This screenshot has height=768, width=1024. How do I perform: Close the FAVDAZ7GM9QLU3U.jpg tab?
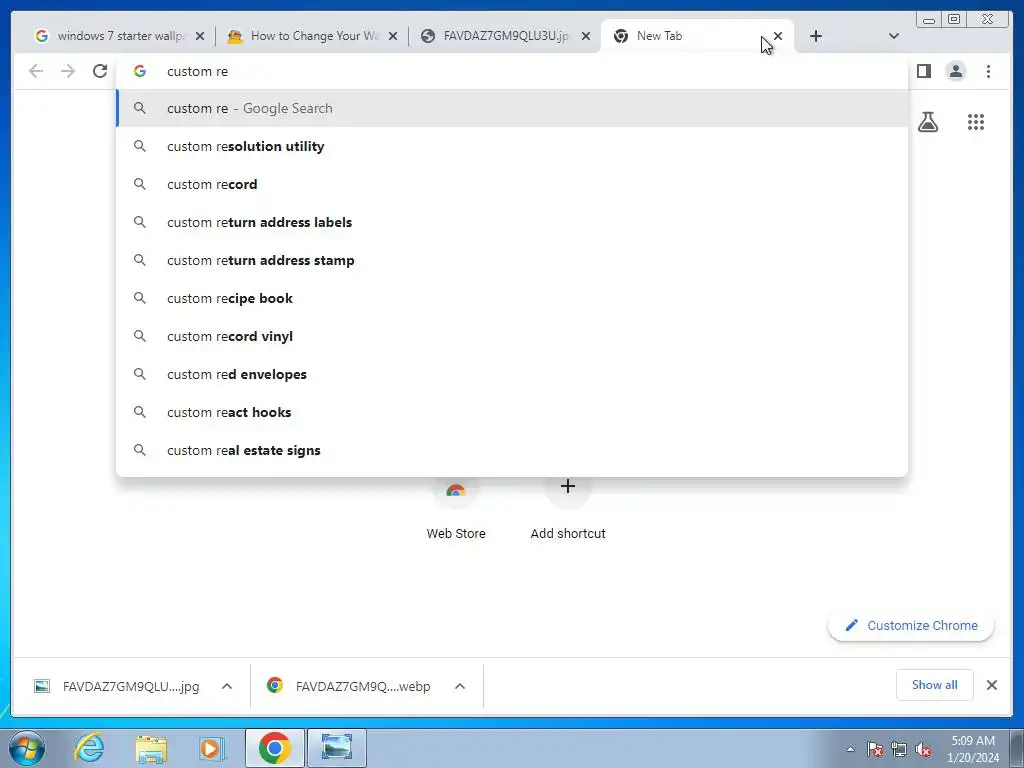click(586, 36)
